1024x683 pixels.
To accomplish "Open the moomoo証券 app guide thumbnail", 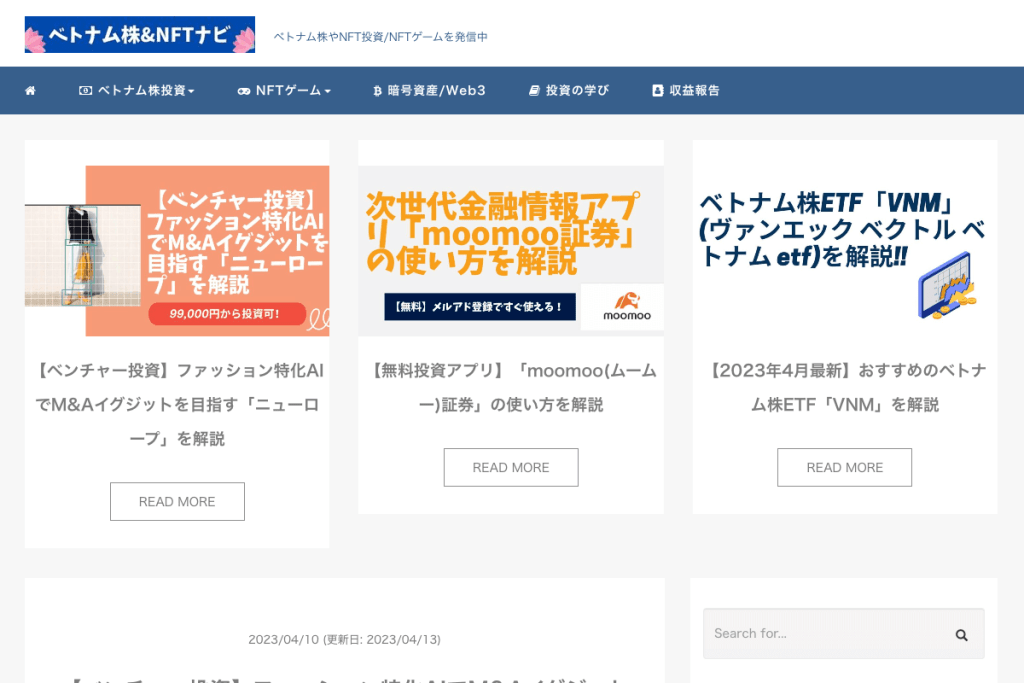I will [511, 251].
